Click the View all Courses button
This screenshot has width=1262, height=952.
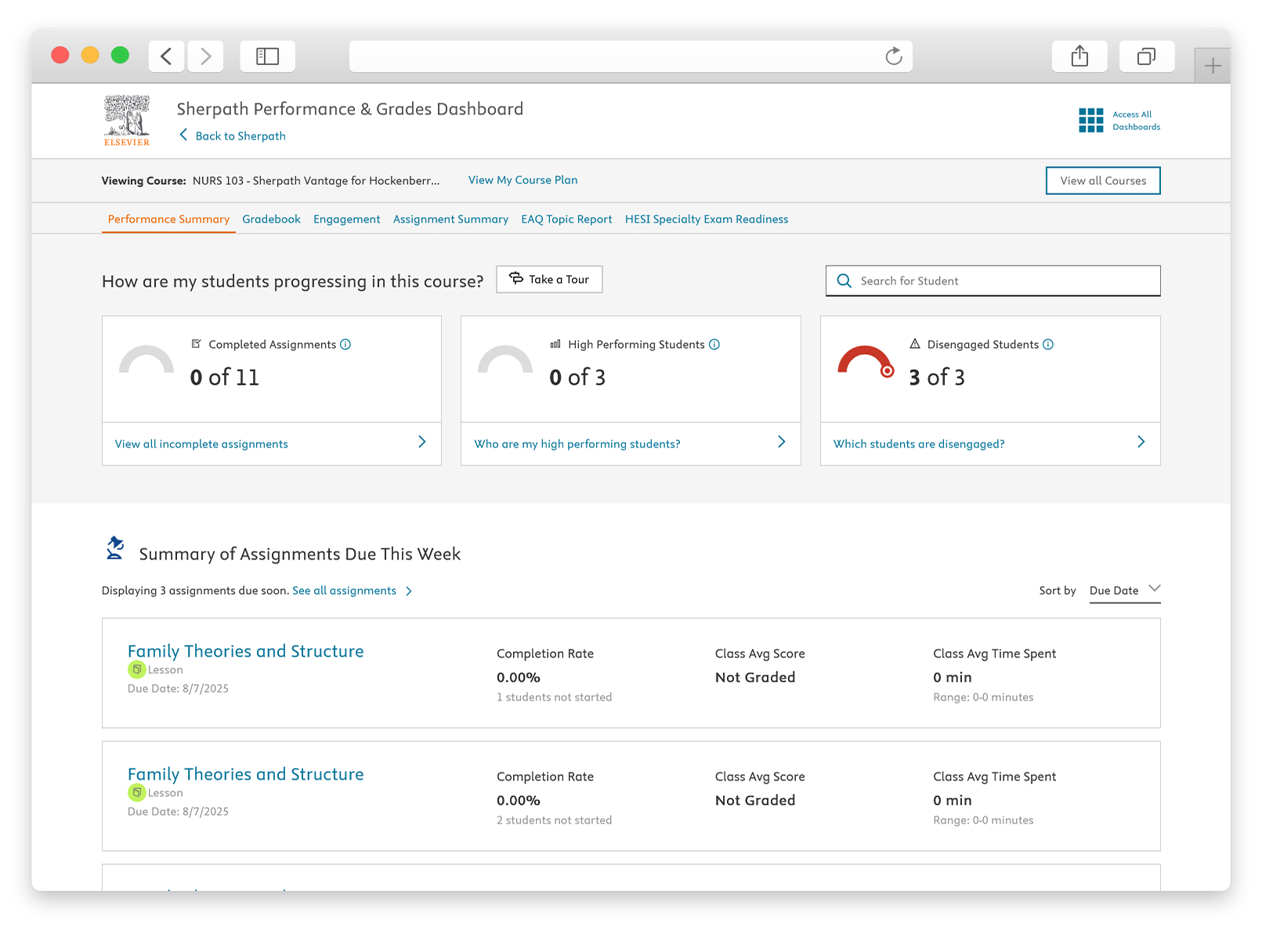pyautogui.click(x=1103, y=181)
